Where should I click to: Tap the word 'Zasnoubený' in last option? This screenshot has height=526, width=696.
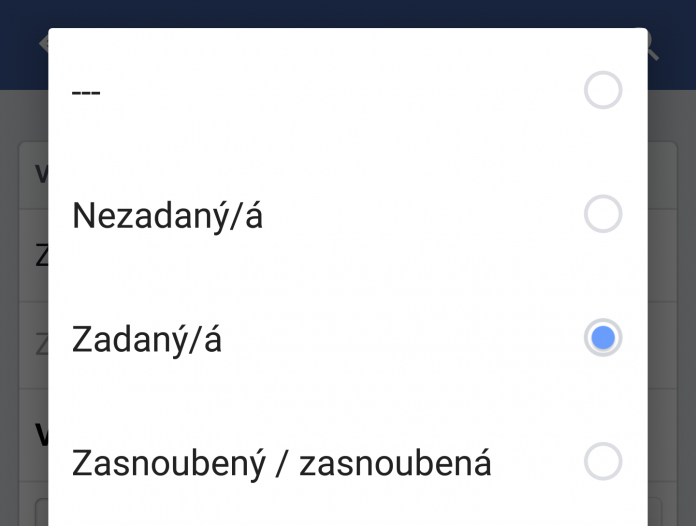(x=169, y=464)
